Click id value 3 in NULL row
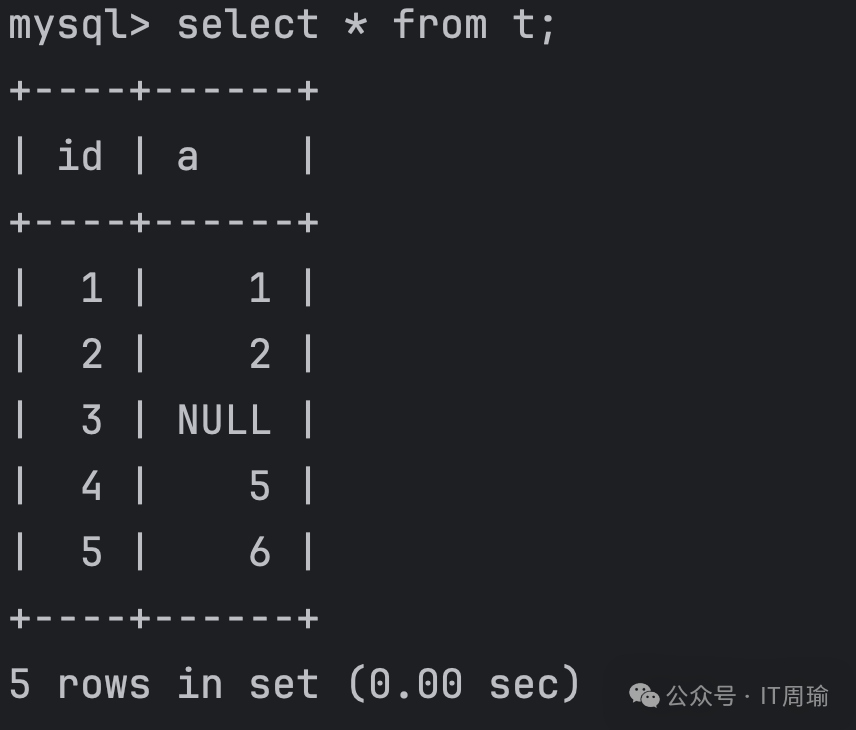Viewport: 856px width, 730px height. pyautogui.click(x=91, y=420)
